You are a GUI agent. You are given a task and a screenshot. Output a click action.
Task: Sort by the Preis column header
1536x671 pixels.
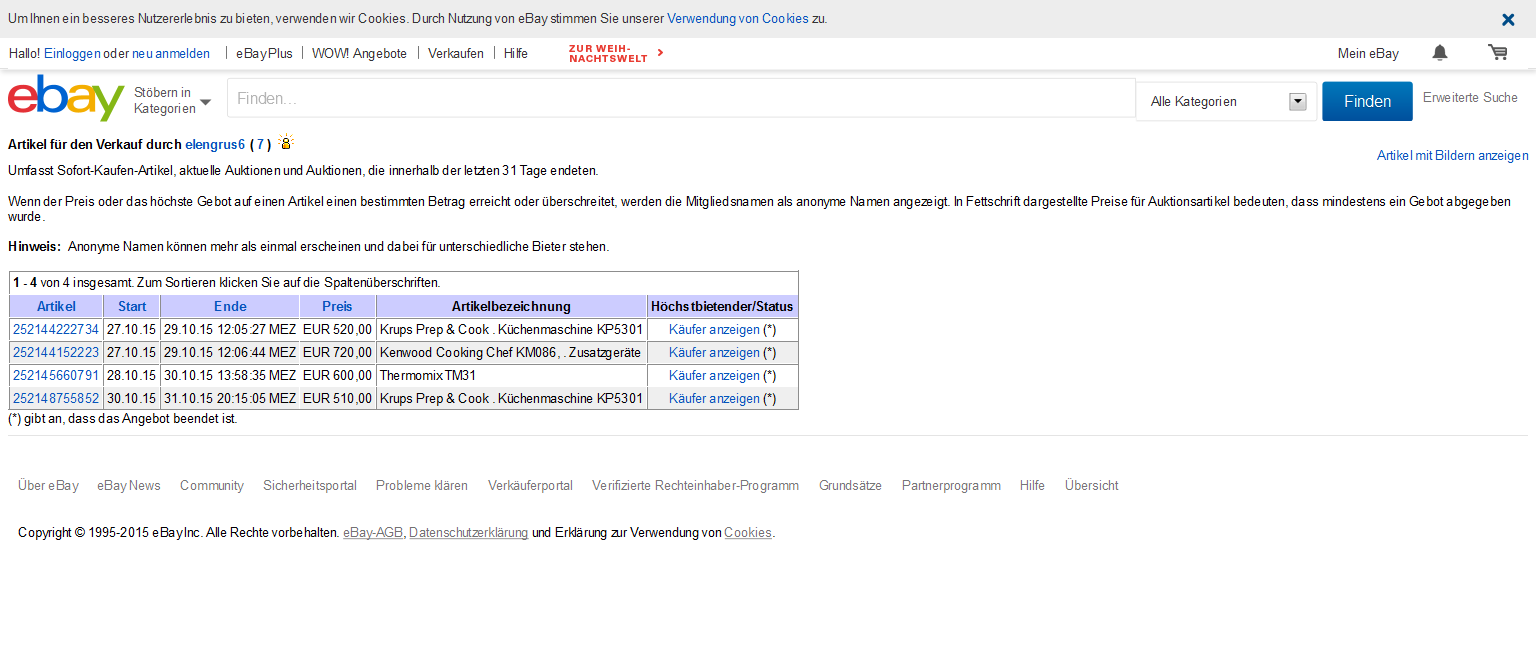pyautogui.click(x=338, y=307)
